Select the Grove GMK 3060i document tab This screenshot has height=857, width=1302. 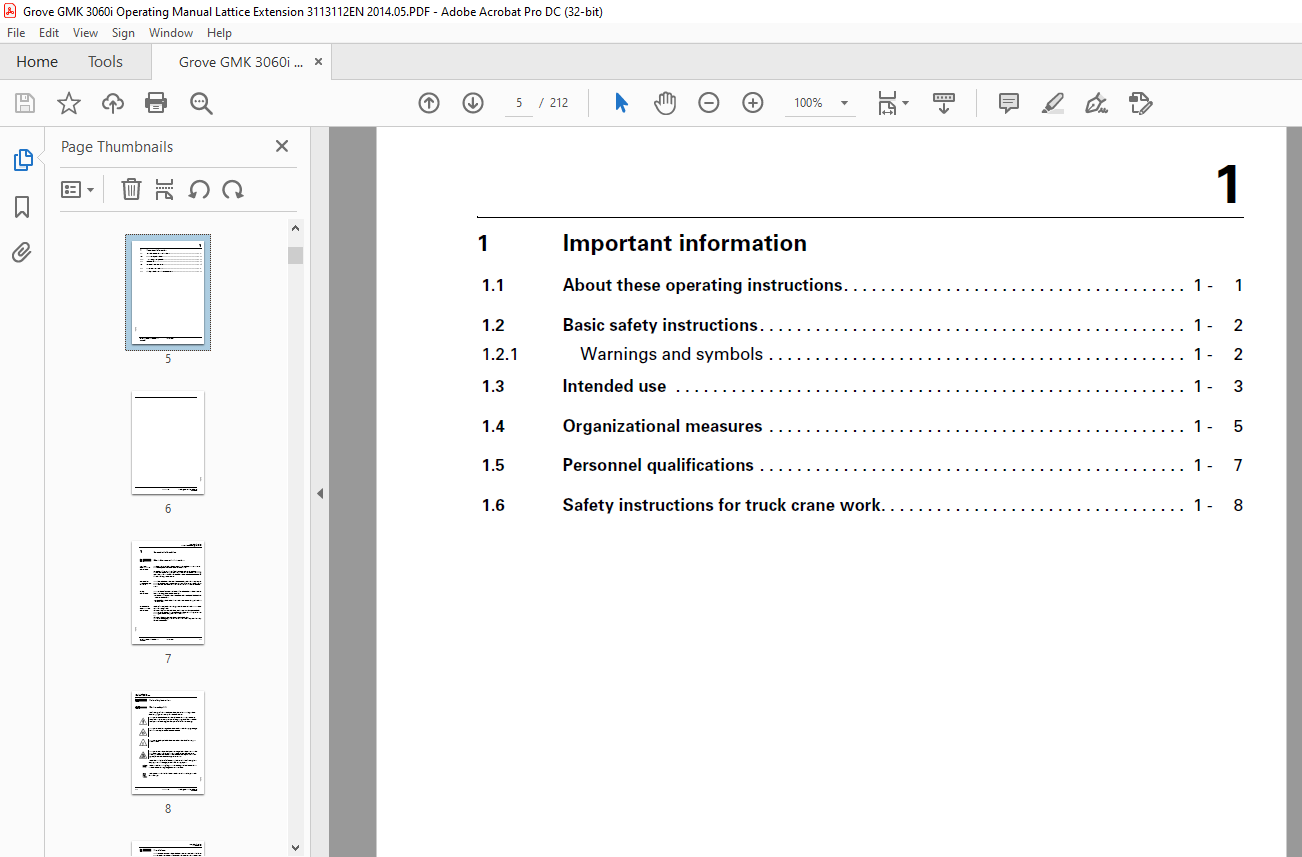[241, 62]
